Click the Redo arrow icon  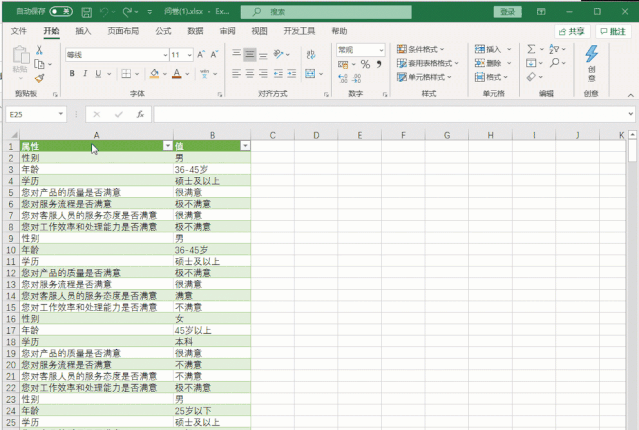click(x=127, y=12)
